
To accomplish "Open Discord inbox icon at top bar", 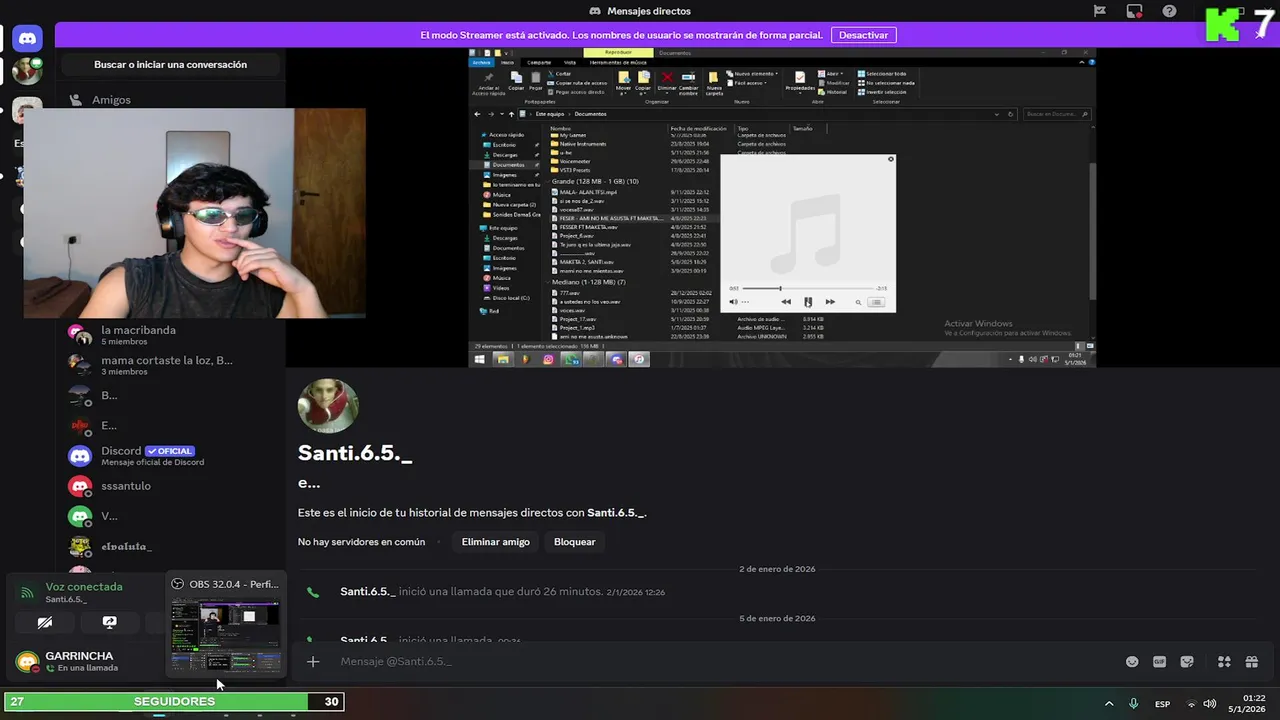I will click(x=1134, y=11).
